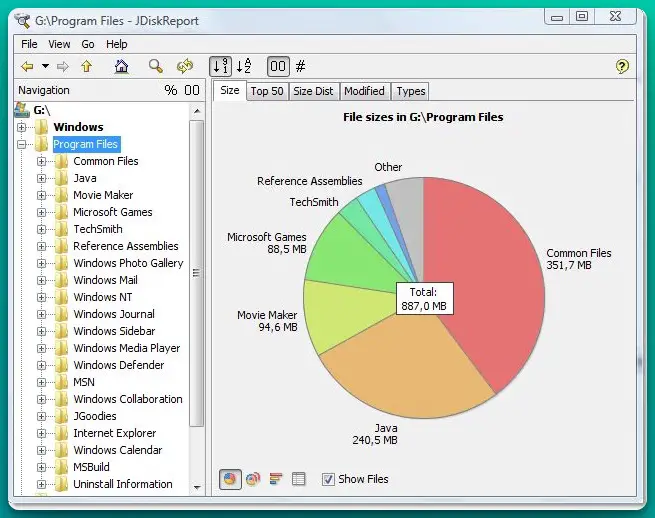Go forward with the right arrow icon

(63, 66)
